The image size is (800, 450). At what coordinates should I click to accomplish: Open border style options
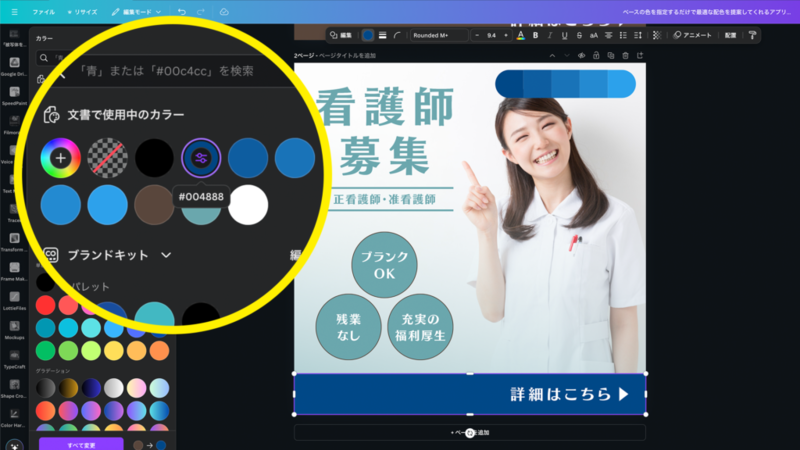(x=382, y=35)
